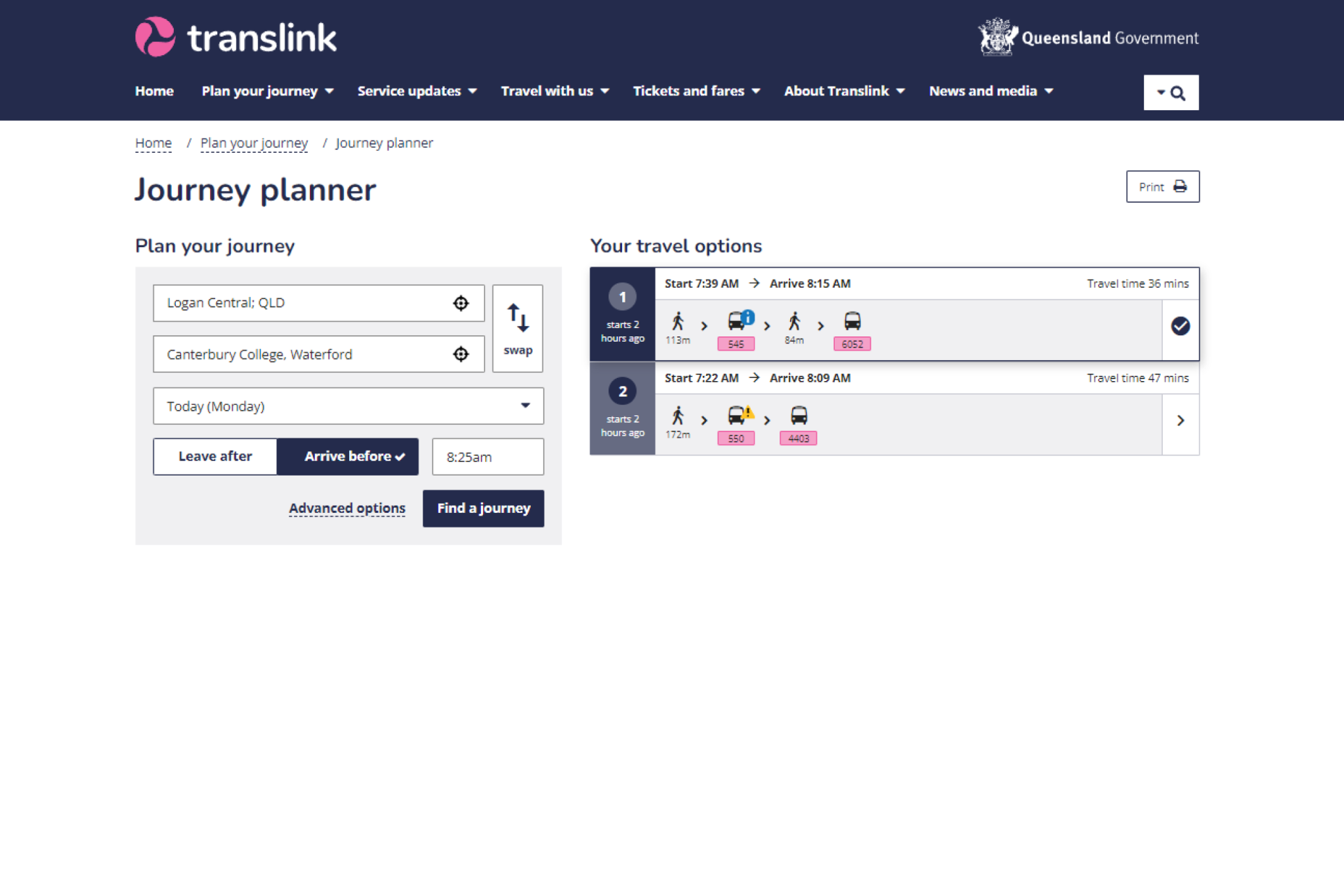
Task: Select the Leave after option
Action: click(215, 457)
